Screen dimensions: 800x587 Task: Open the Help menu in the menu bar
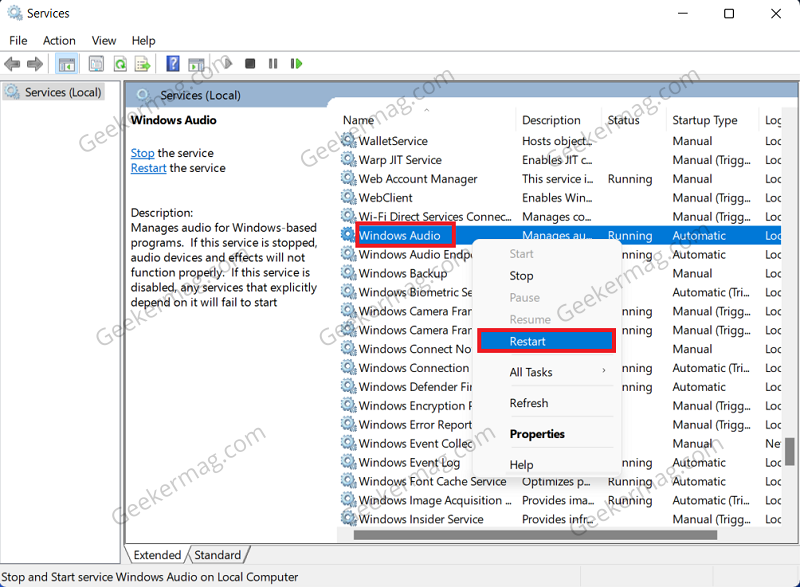pyautogui.click(x=143, y=40)
